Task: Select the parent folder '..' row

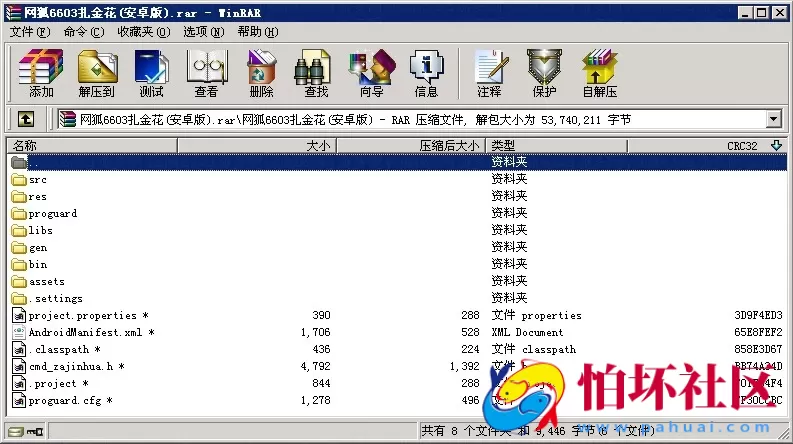Action: [x=397, y=162]
